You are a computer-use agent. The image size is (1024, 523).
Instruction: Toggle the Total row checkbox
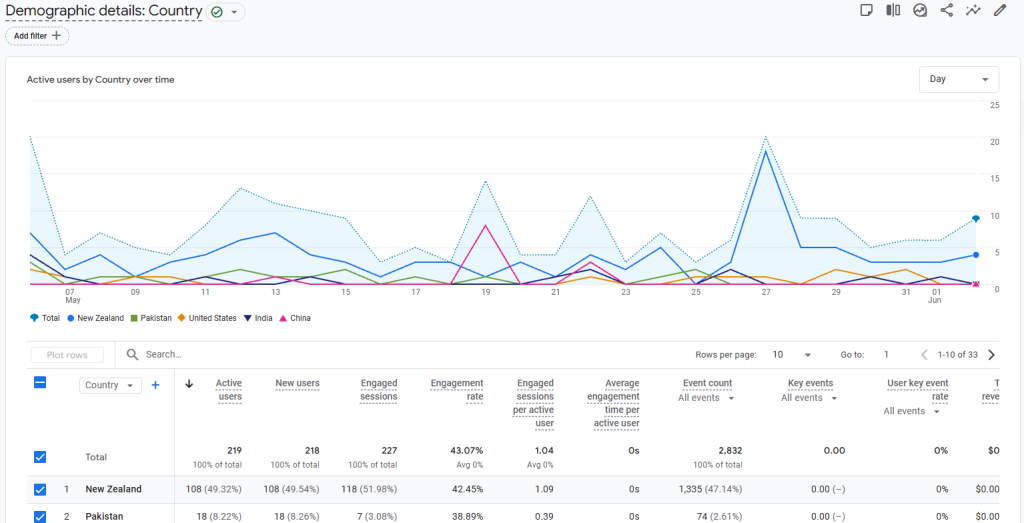pyautogui.click(x=40, y=457)
